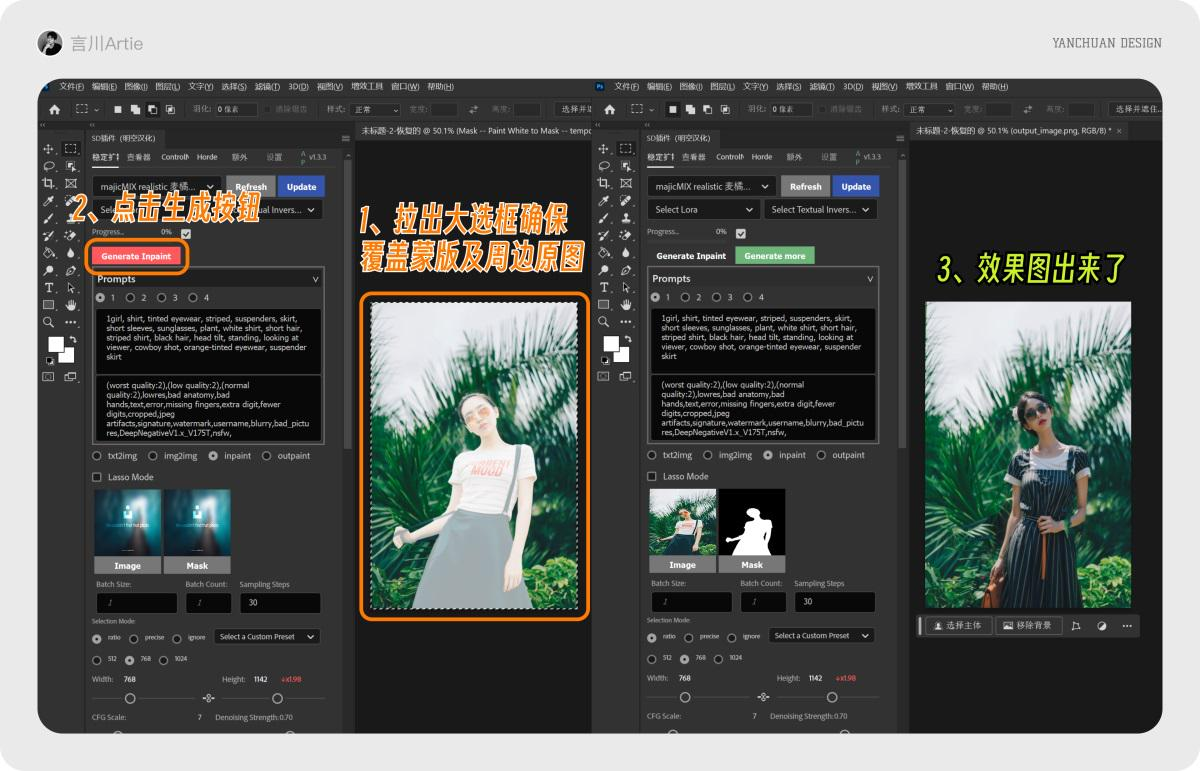Image resolution: width=1200 pixels, height=771 pixels.
Task: Click the Width slider handle
Action: [131, 696]
